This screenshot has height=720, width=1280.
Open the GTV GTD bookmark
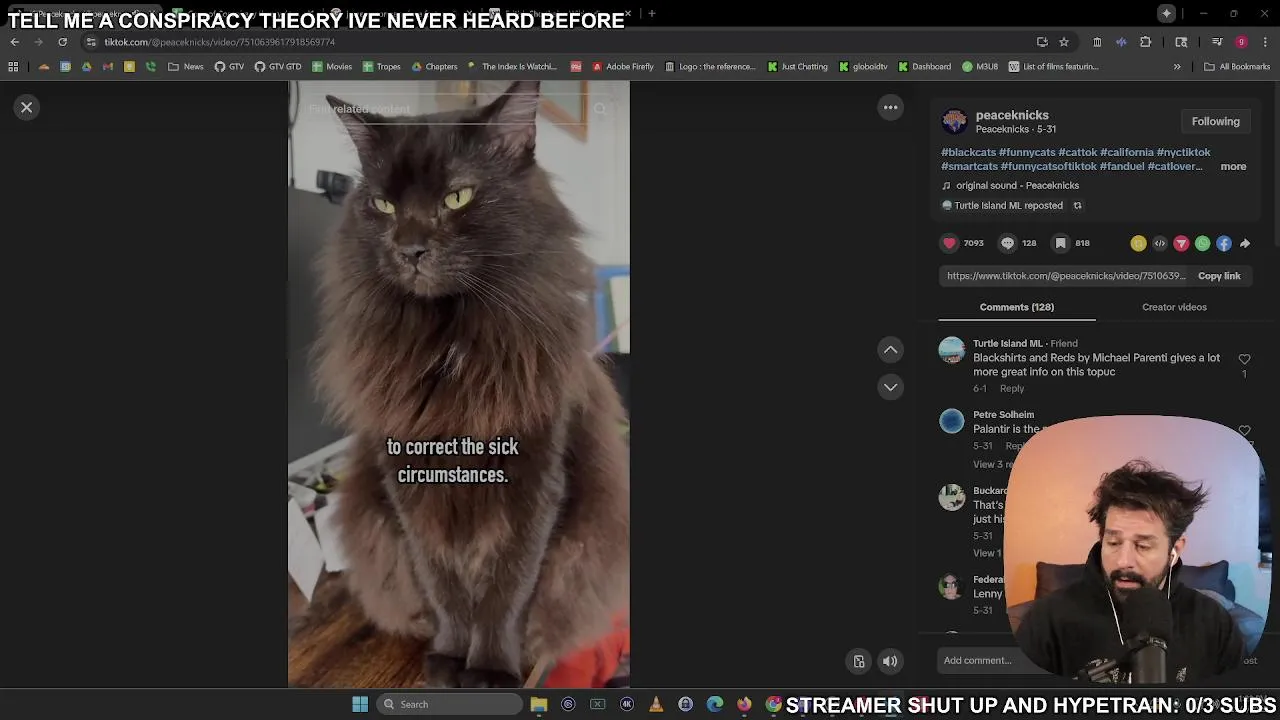[x=278, y=67]
